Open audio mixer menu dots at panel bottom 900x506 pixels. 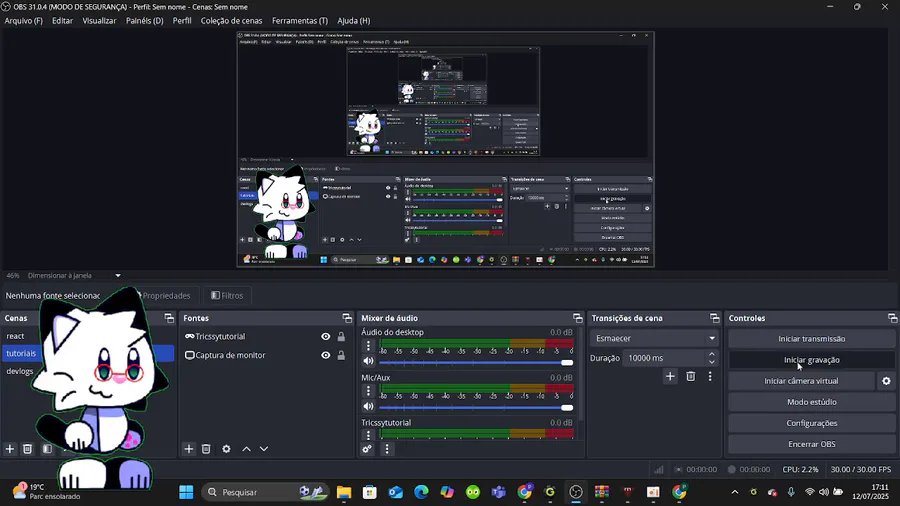(387, 449)
